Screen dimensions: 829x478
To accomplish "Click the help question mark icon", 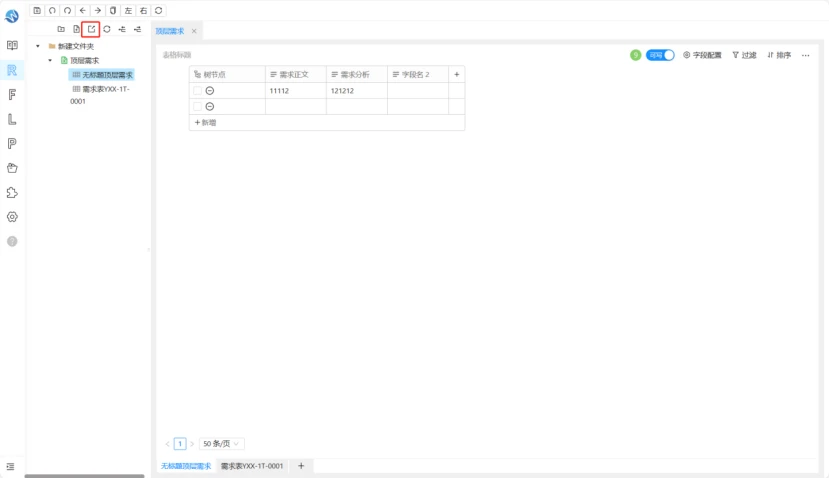I will tap(12, 242).
